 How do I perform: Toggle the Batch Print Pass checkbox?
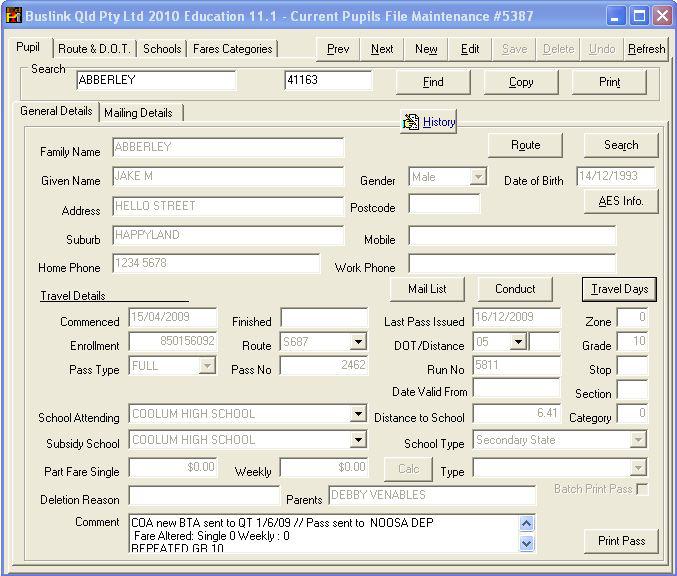pyautogui.click(x=642, y=489)
